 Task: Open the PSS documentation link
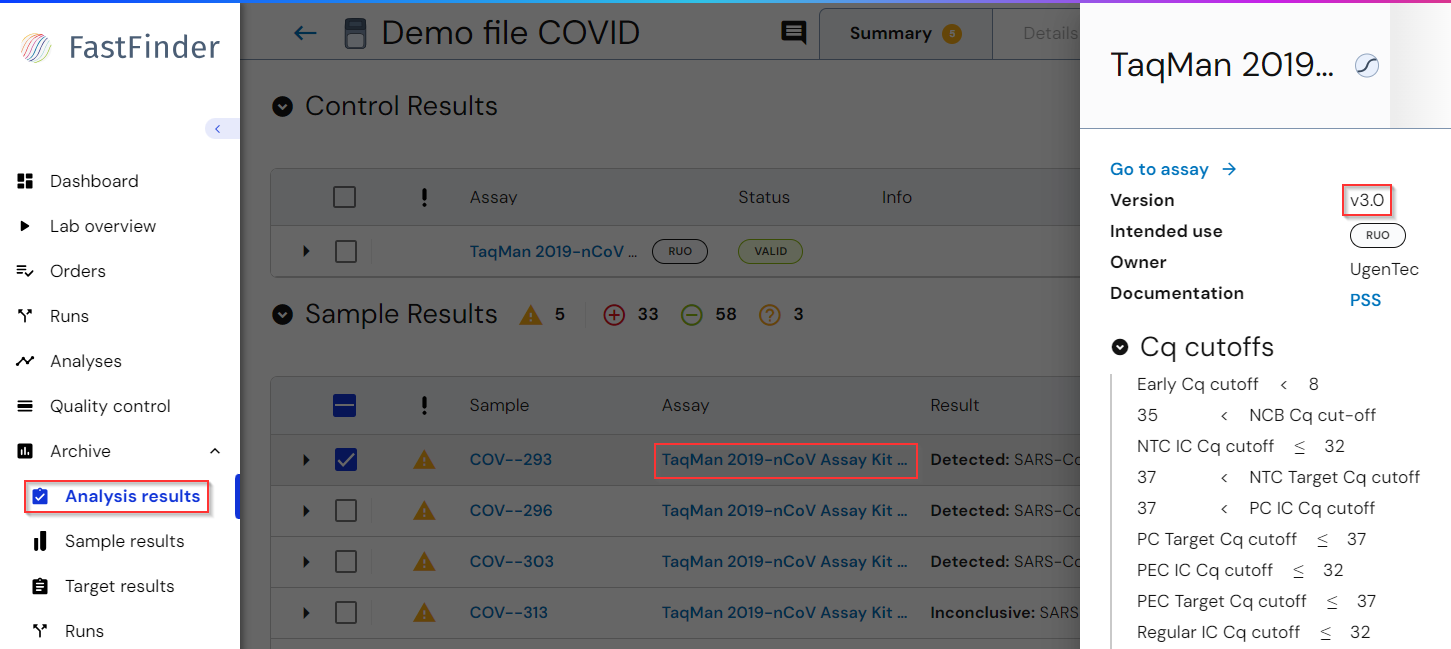[1365, 300]
